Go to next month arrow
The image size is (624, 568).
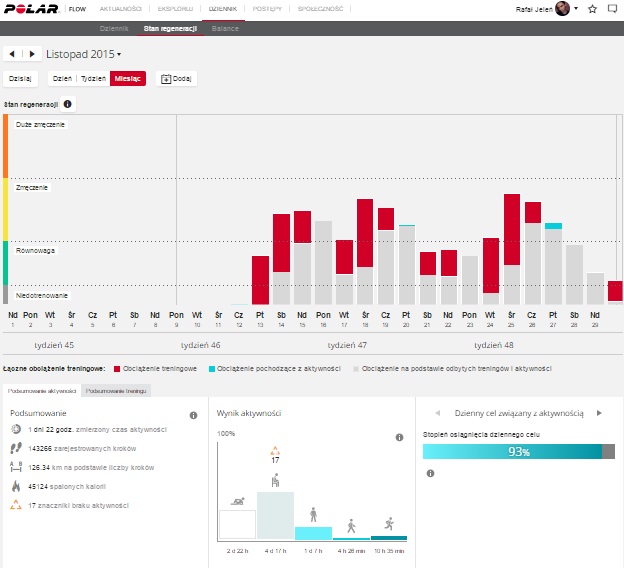(x=32, y=53)
